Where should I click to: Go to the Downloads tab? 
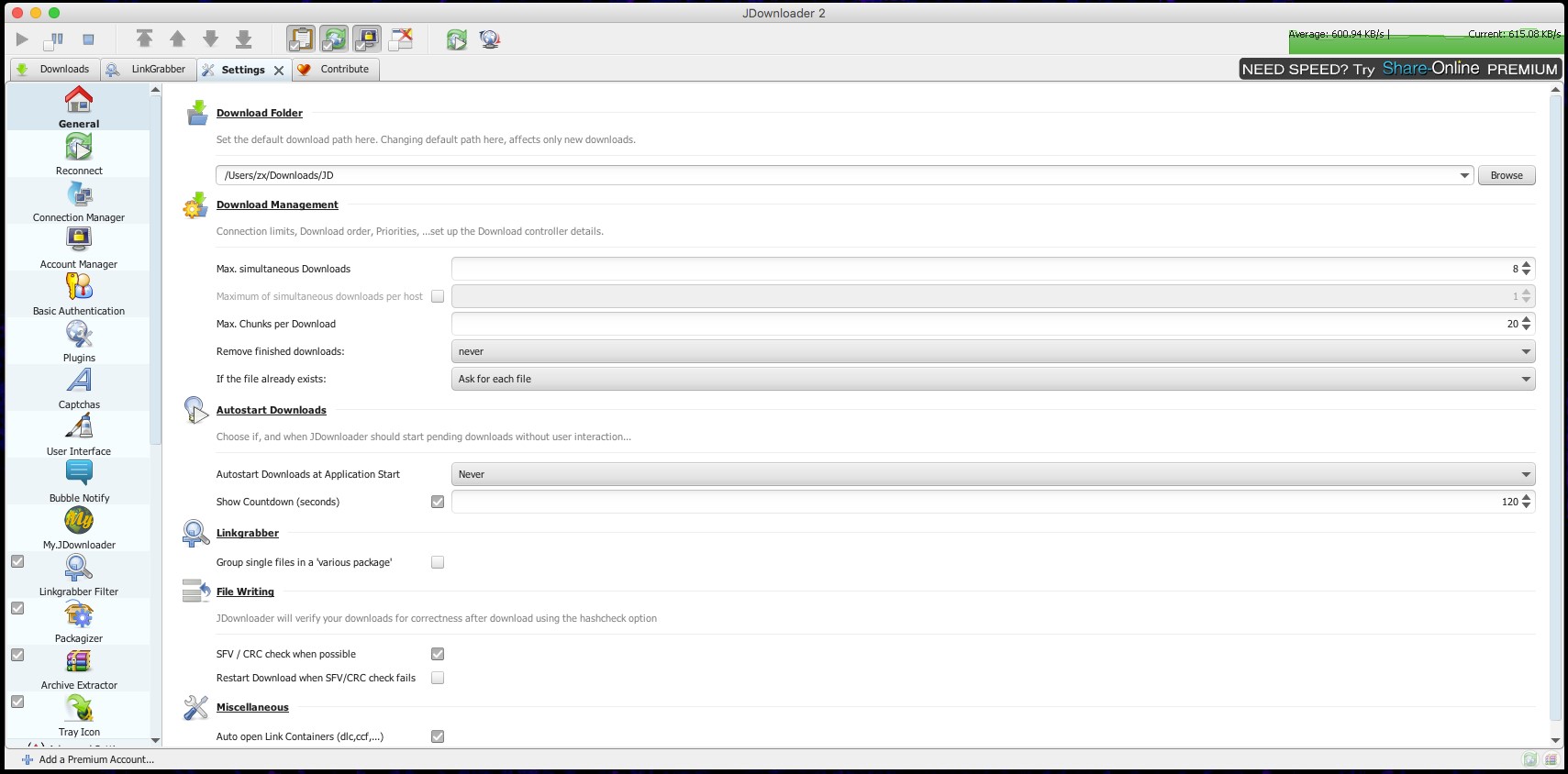[54, 69]
